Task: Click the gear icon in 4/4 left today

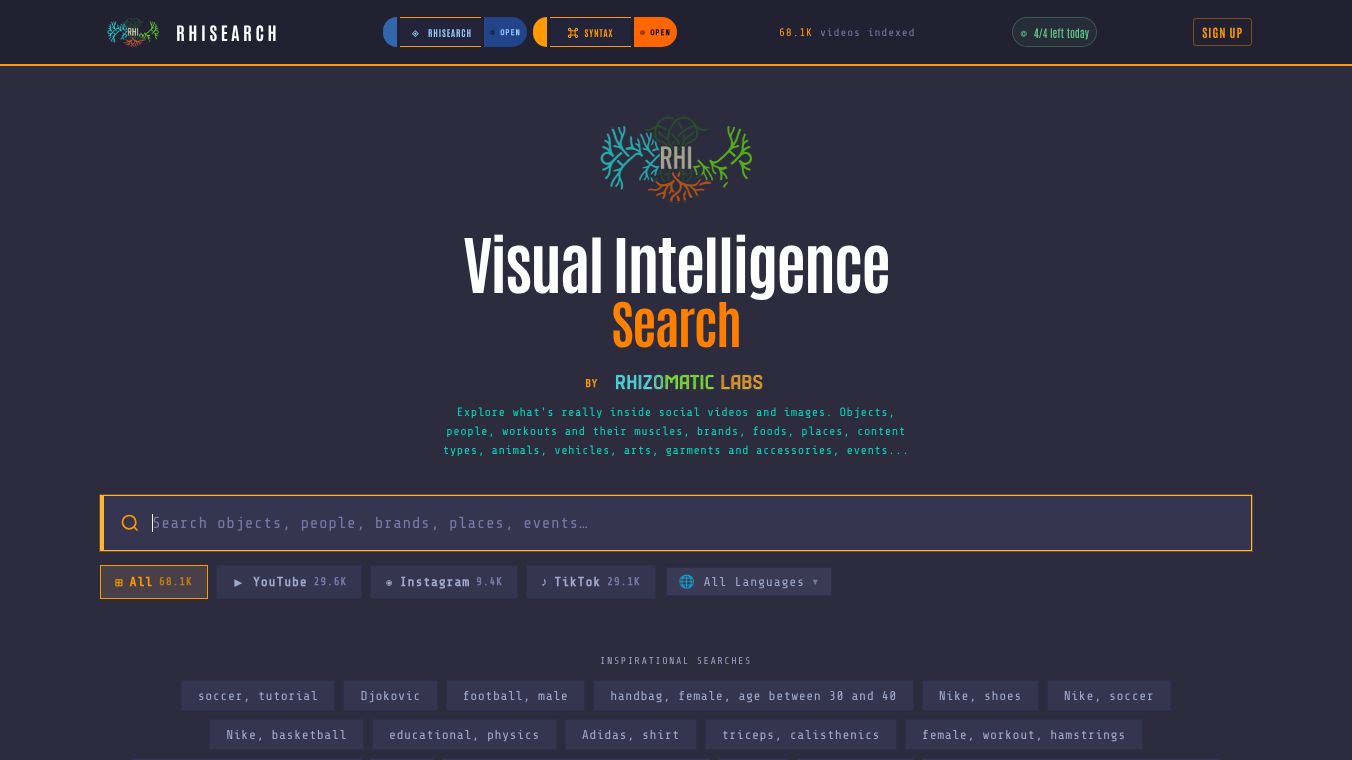Action: point(1024,33)
